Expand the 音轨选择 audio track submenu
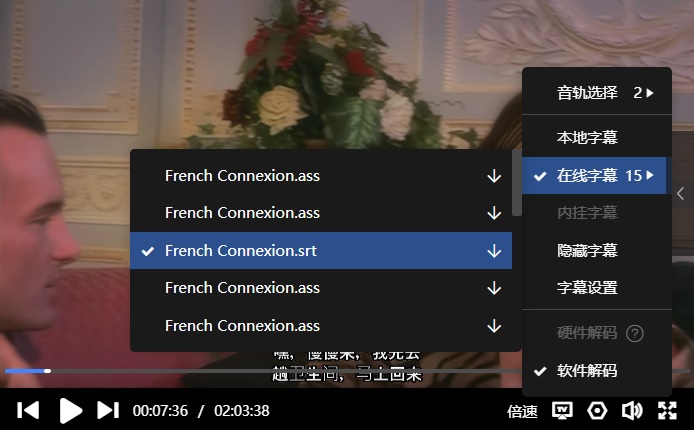 (597, 93)
